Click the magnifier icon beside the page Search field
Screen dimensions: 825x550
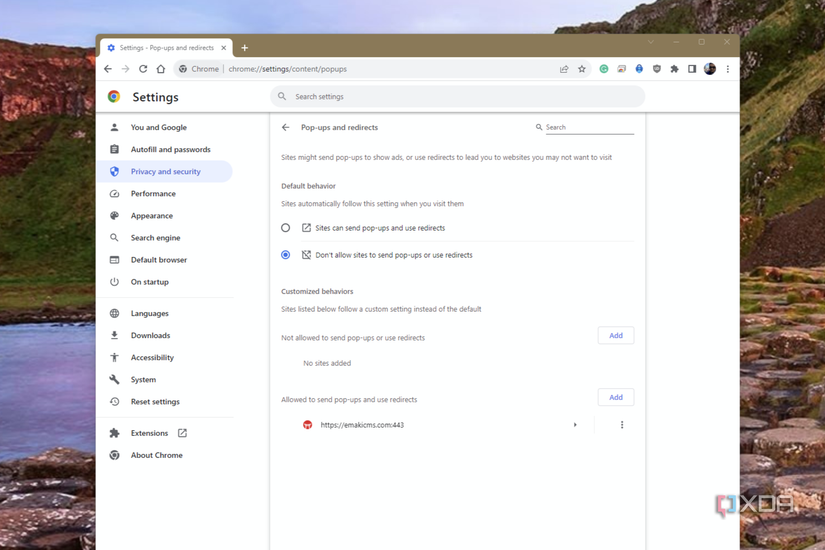click(x=539, y=127)
